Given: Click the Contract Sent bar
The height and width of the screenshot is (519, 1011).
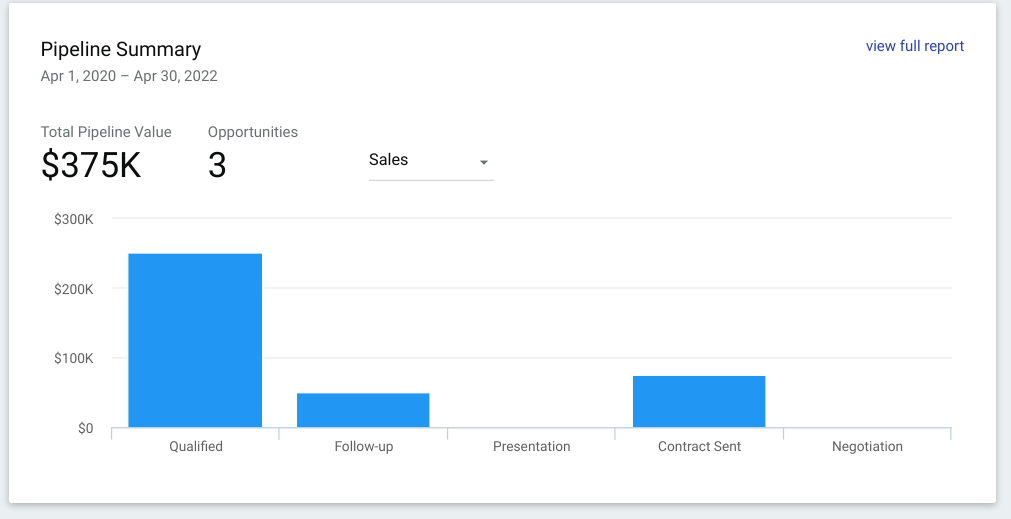Looking at the screenshot, I should (699, 401).
